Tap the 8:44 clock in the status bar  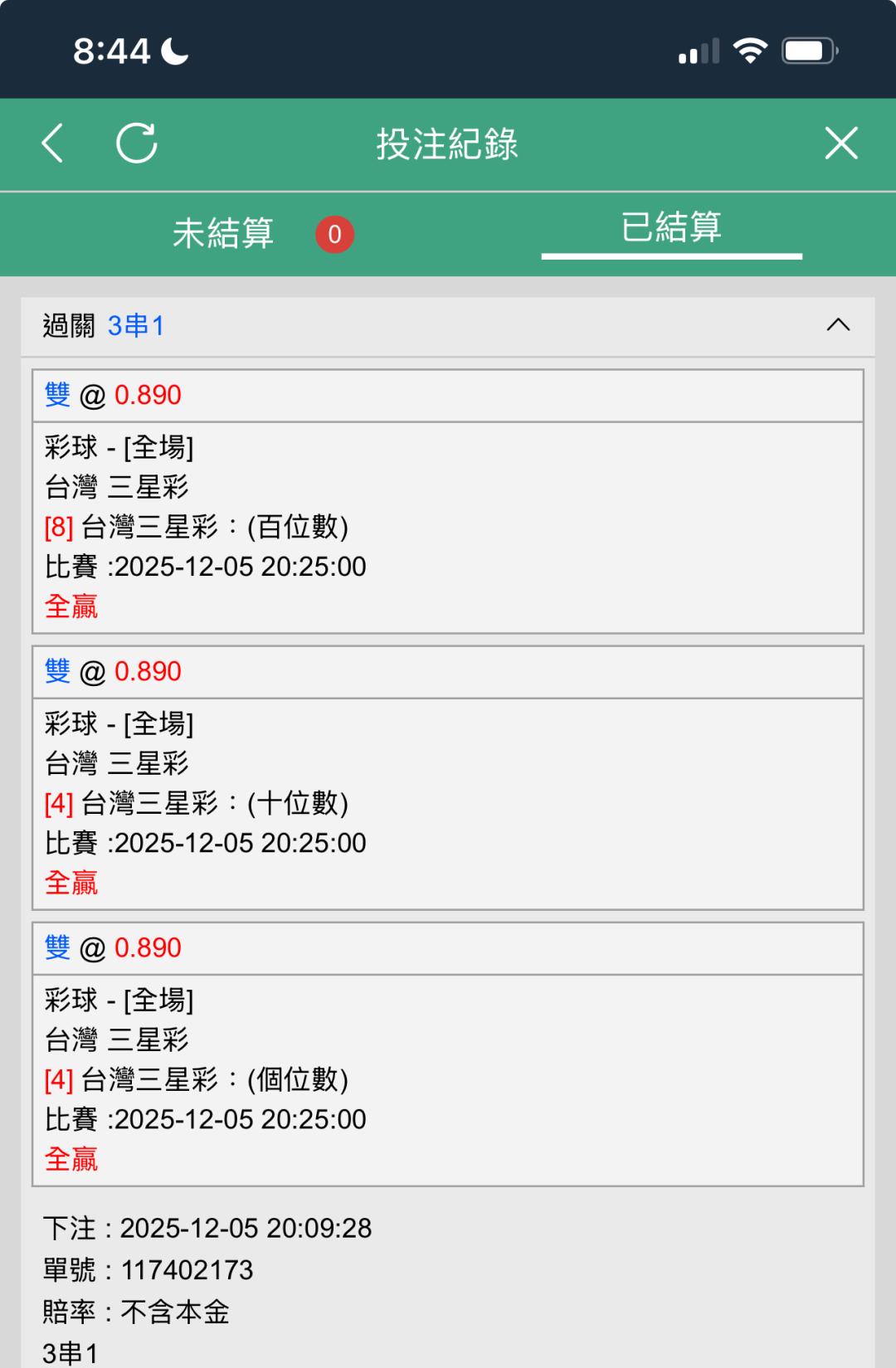[111, 51]
